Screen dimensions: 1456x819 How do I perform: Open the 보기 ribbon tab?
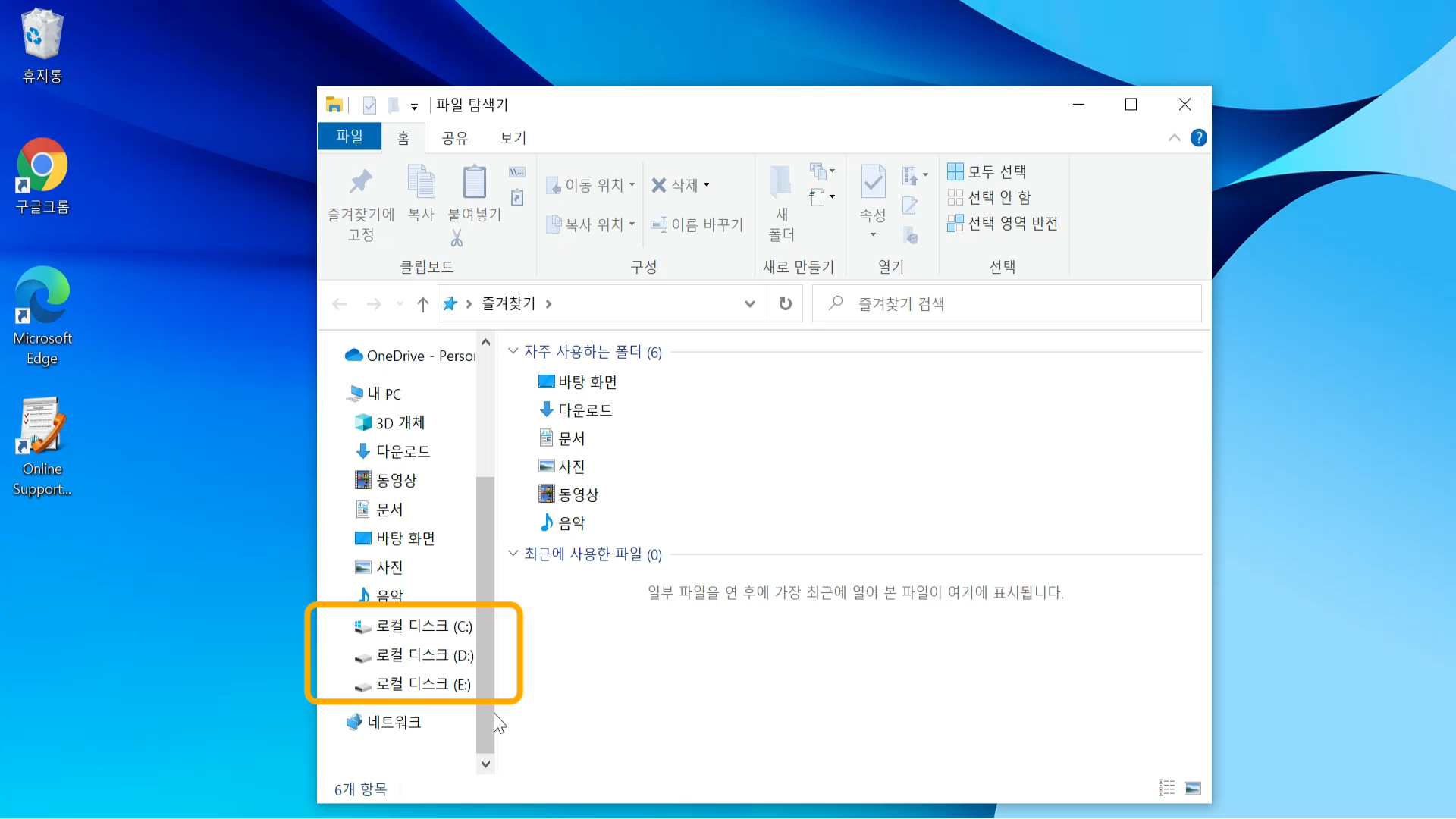(513, 138)
